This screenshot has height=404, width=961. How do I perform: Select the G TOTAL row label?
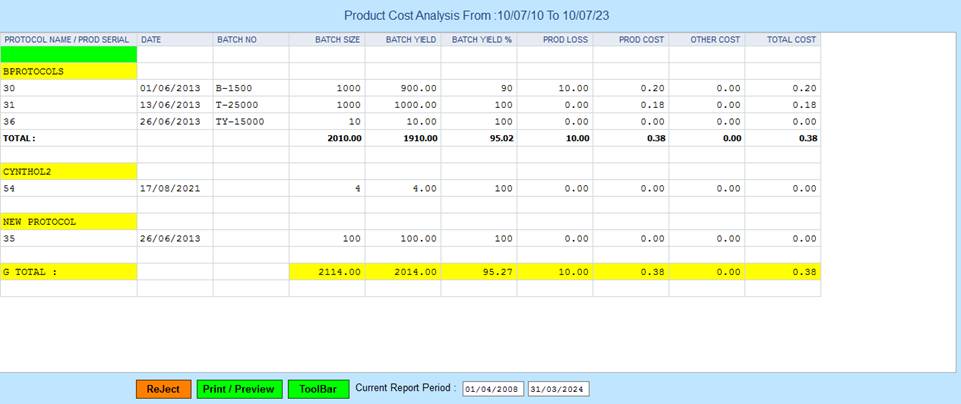click(68, 272)
